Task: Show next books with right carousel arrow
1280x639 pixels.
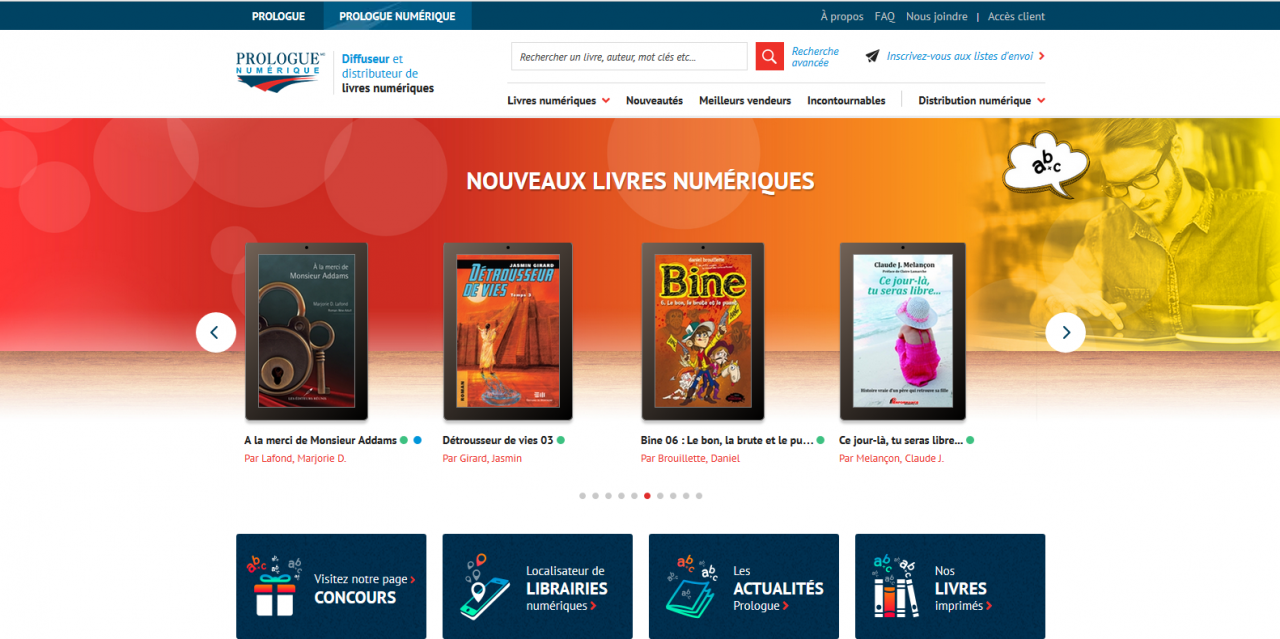Action: [x=1065, y=332]
